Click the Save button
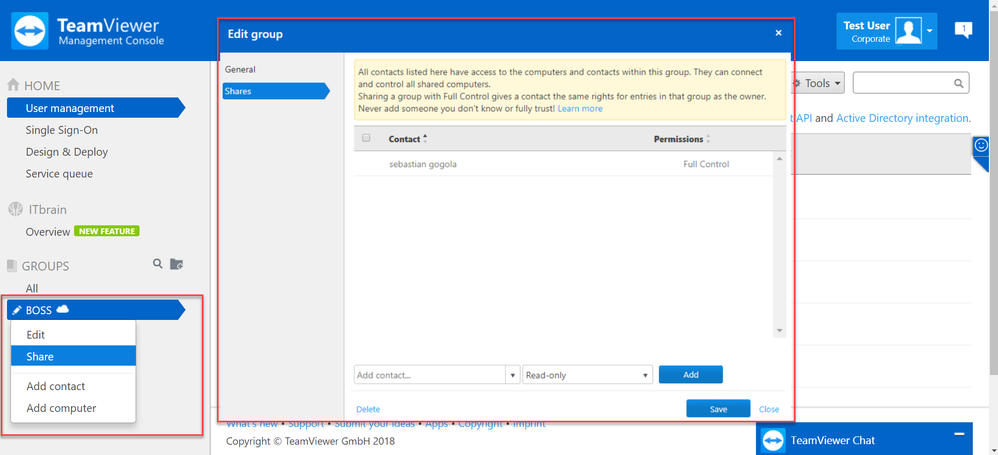The width and height of the screenshot is (998, 455). point(718,409)
